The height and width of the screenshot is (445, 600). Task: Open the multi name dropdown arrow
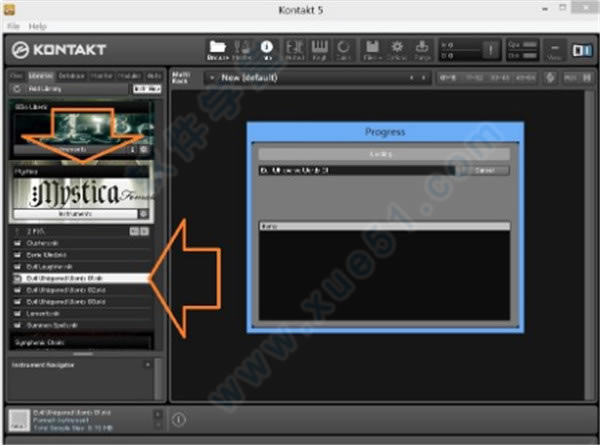[212, 78]
